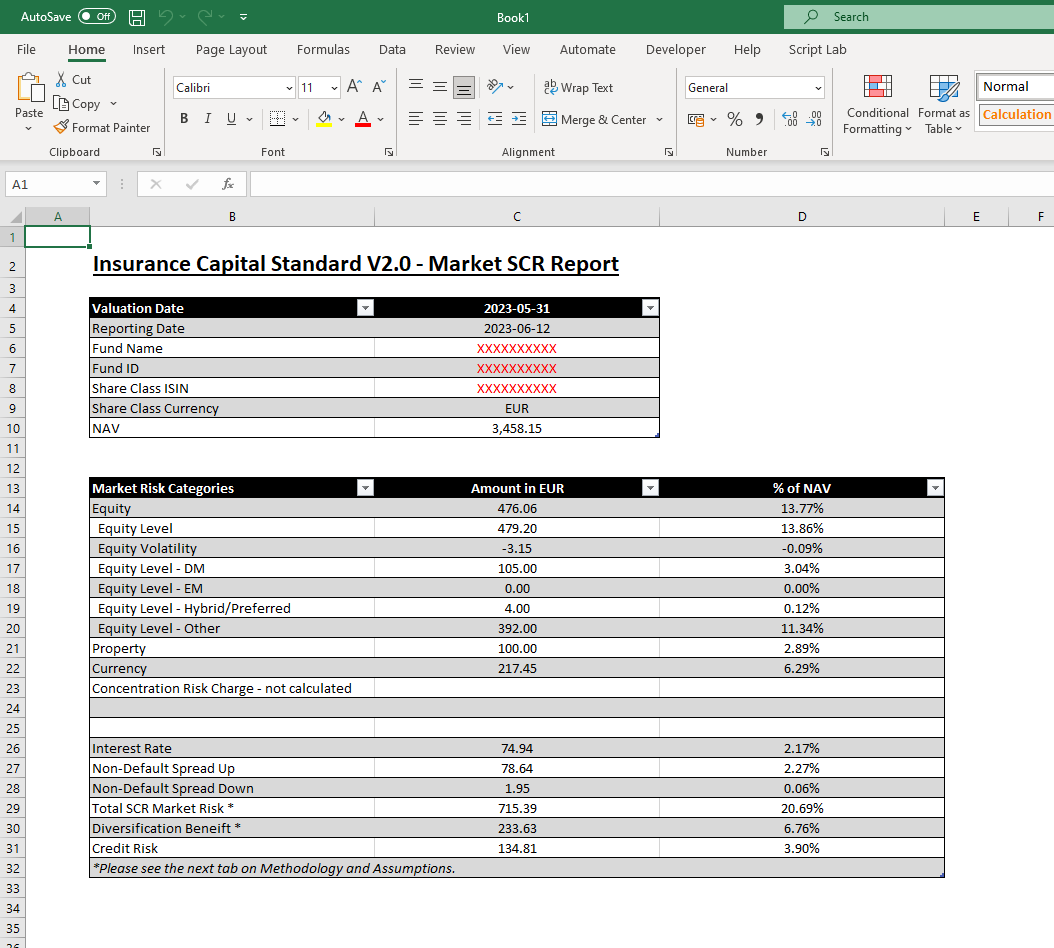
Task: Switch to the Formulas ribbon tab
Action: point(323,49)
